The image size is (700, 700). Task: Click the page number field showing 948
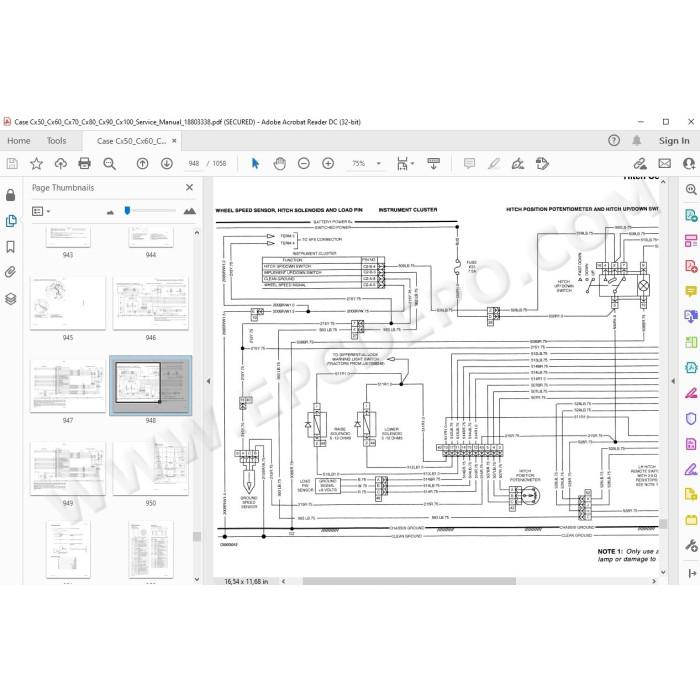194,163
